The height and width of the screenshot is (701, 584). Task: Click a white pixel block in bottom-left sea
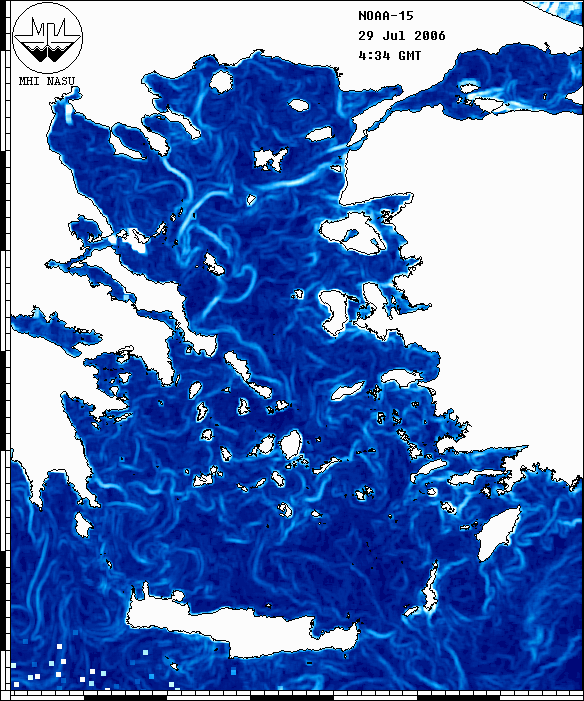click(59, 646)
